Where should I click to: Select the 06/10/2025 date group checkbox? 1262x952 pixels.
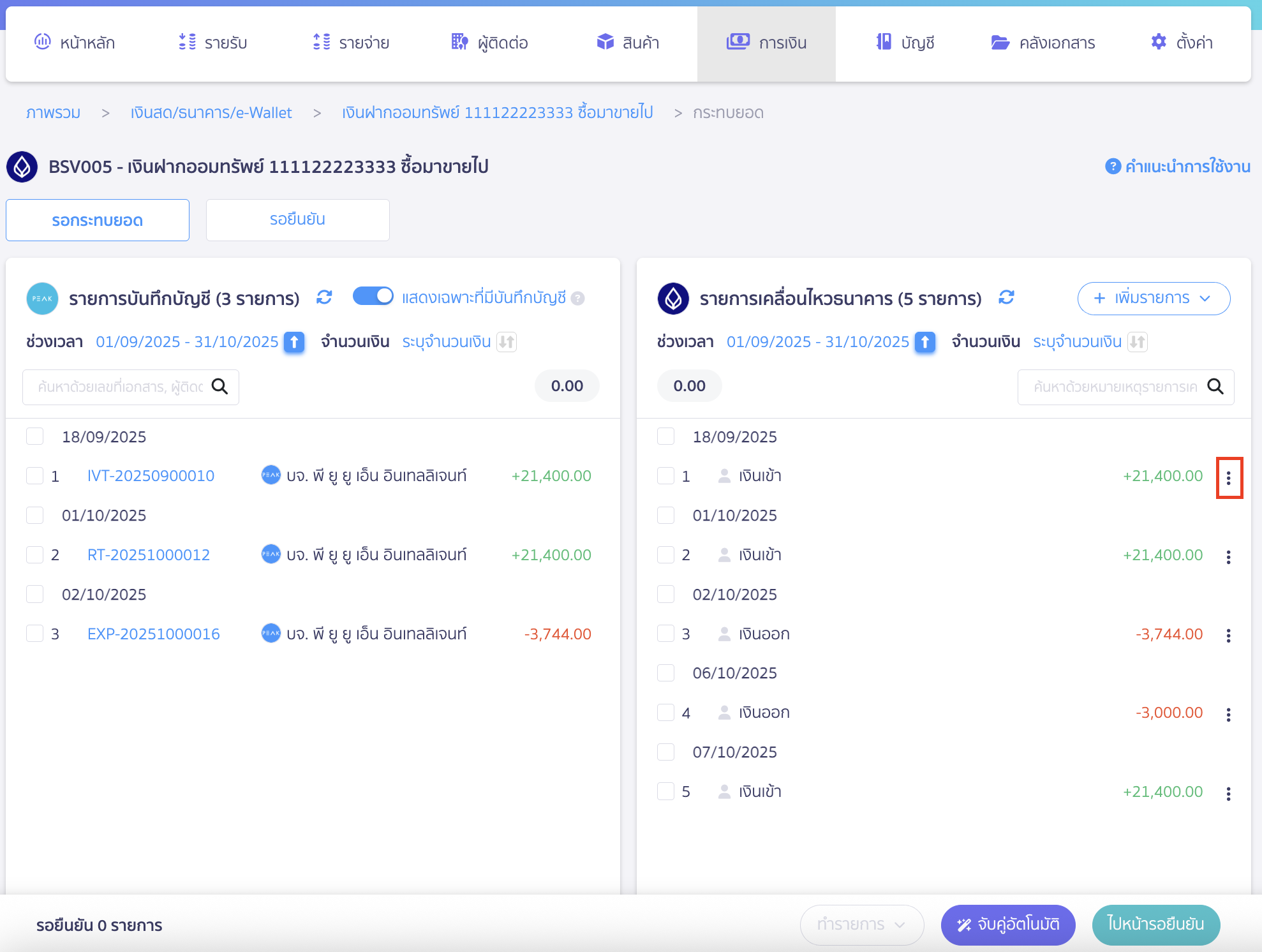coord(665,673)
